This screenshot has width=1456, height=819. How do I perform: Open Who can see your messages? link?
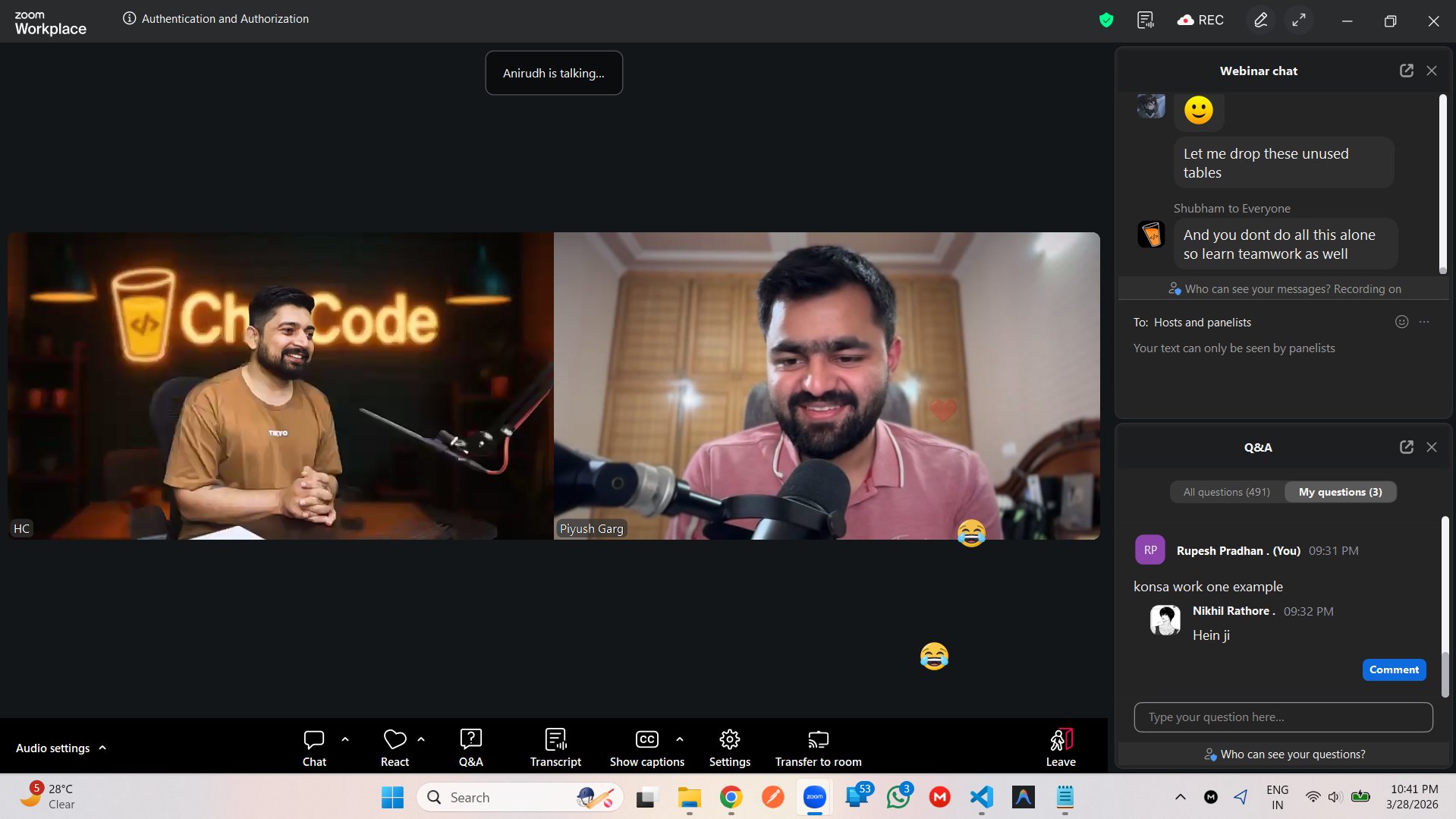point(1285,289)
